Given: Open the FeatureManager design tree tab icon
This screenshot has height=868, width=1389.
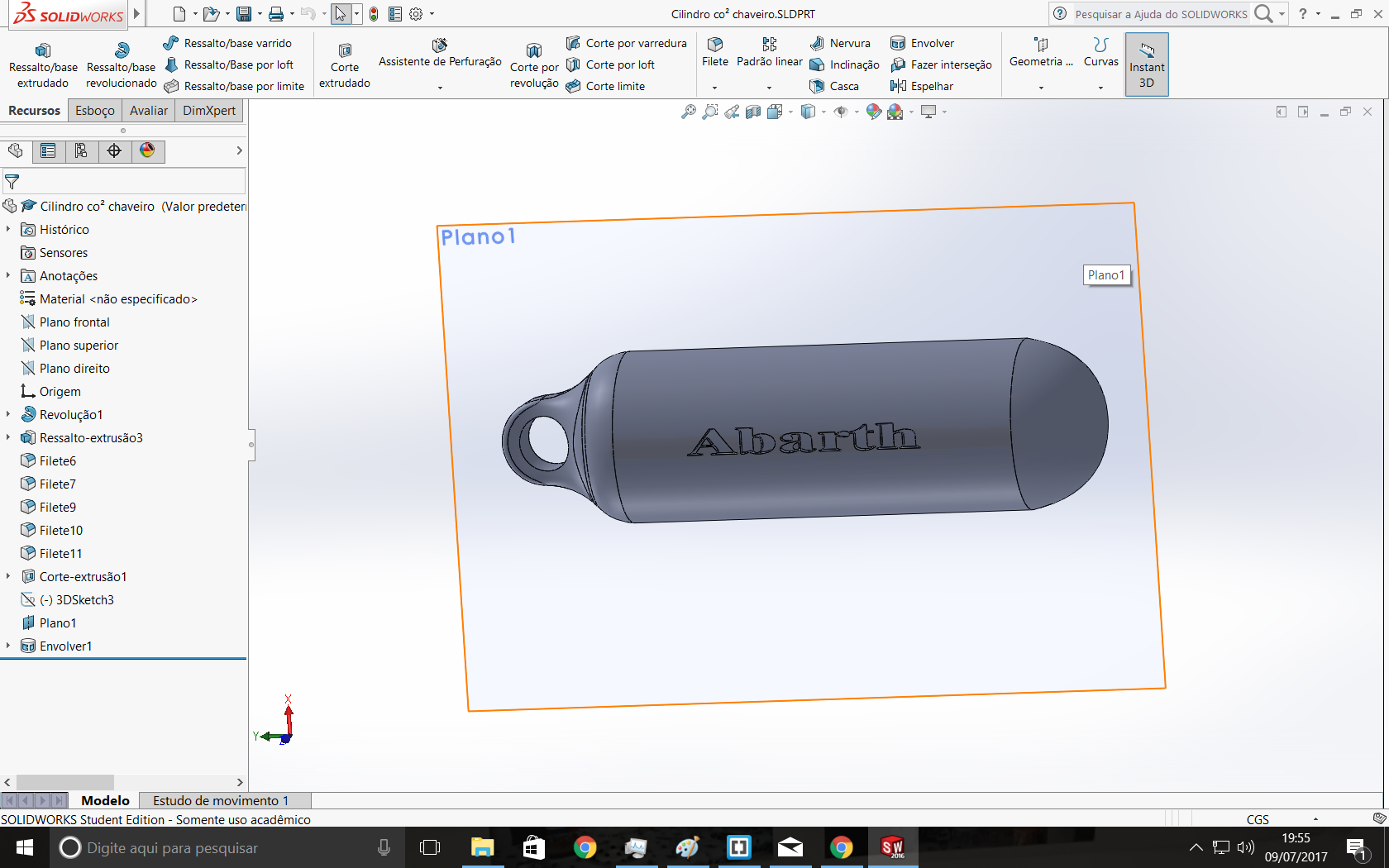Looking at the screenshot, I should coord(15,150).
